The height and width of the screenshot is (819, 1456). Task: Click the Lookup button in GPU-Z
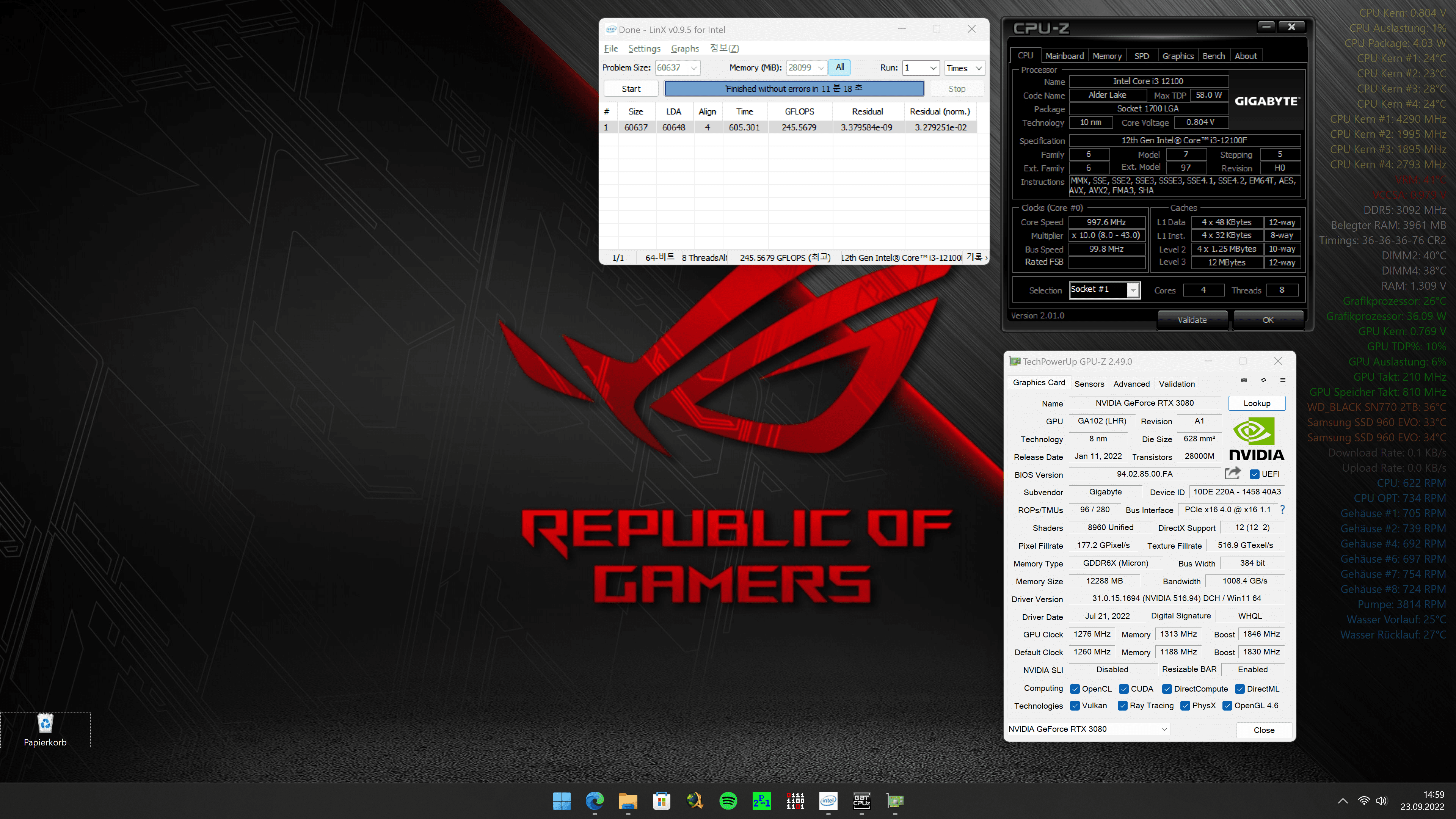(x=1257, y=403)
